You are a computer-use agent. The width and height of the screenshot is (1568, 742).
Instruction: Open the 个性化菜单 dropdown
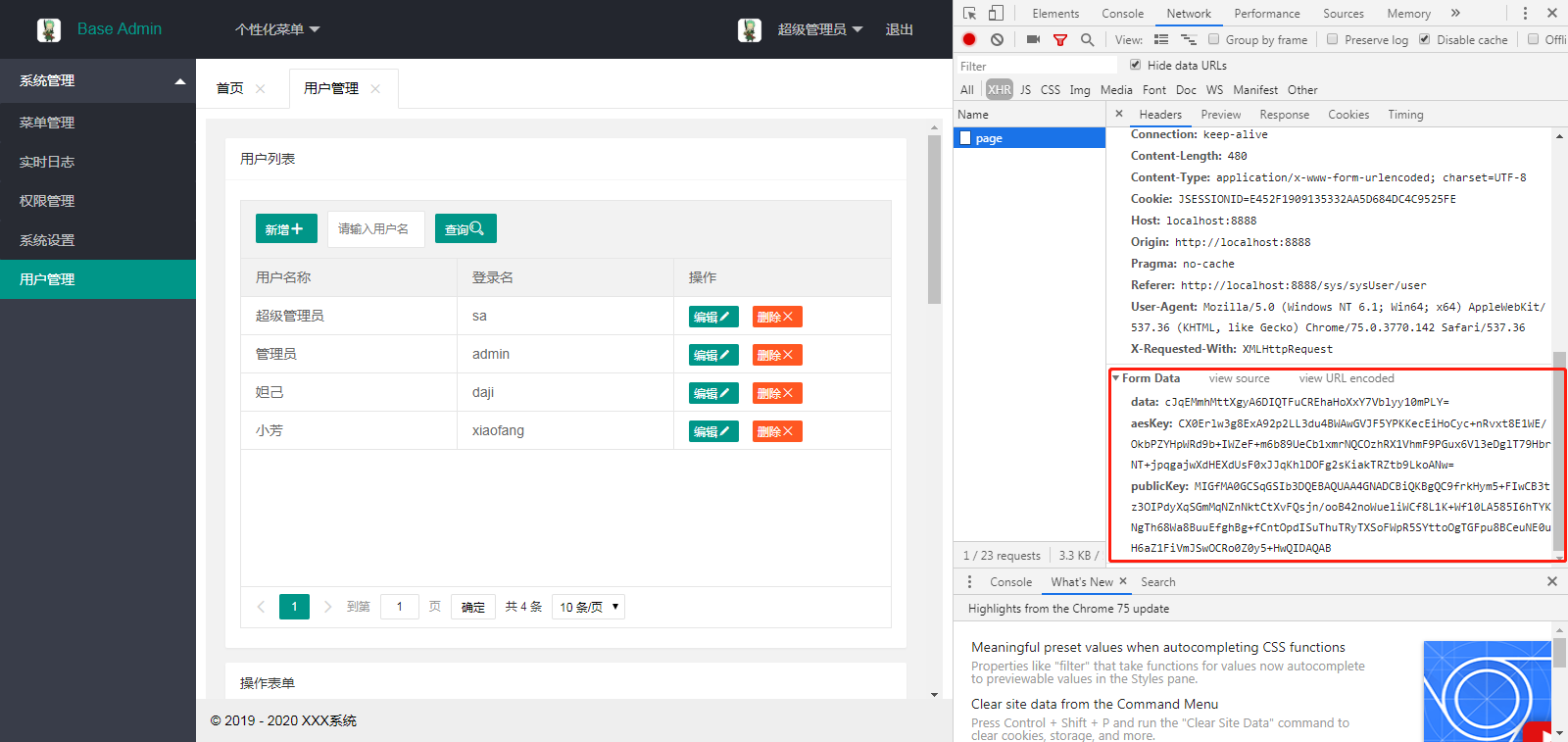(277, 29)
